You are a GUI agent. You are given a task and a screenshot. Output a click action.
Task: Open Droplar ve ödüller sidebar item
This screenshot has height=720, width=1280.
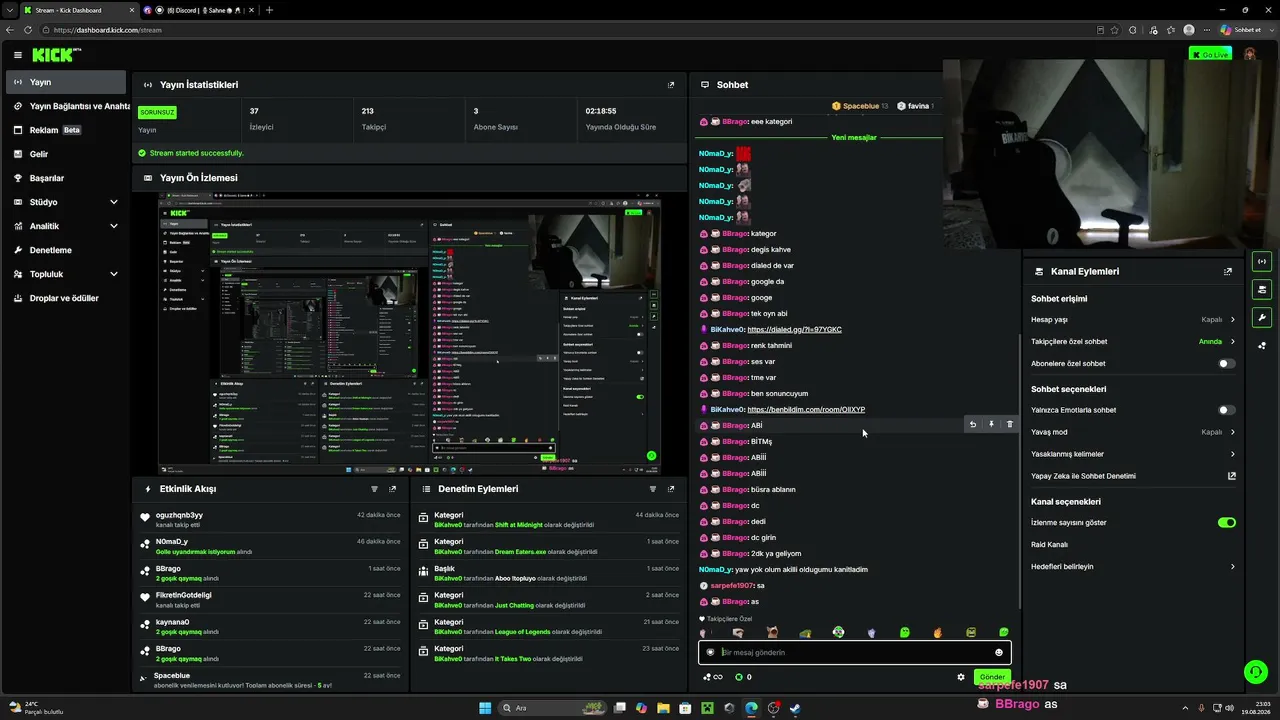pyautogui.click(x=66, y=298)
